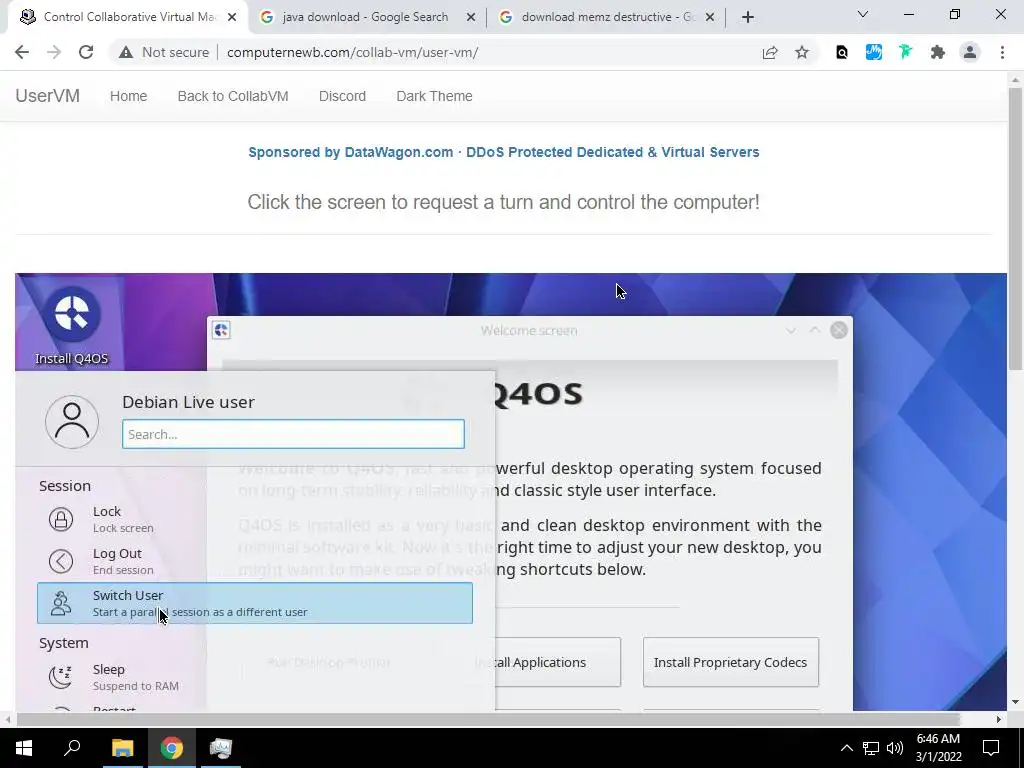Open the Chrome three-dot menu
This screenshot has width=1024, height=768.
1002,52
